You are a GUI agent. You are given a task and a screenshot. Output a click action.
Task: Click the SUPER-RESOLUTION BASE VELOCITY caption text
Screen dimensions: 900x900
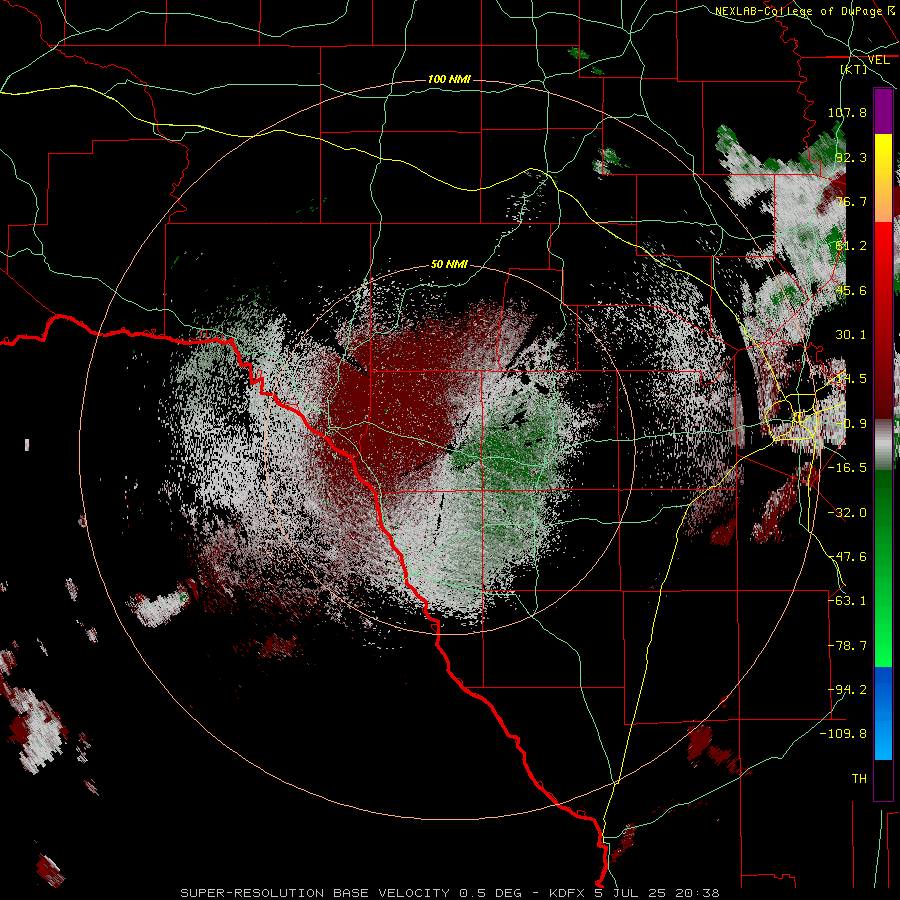[x=315, y=893]
